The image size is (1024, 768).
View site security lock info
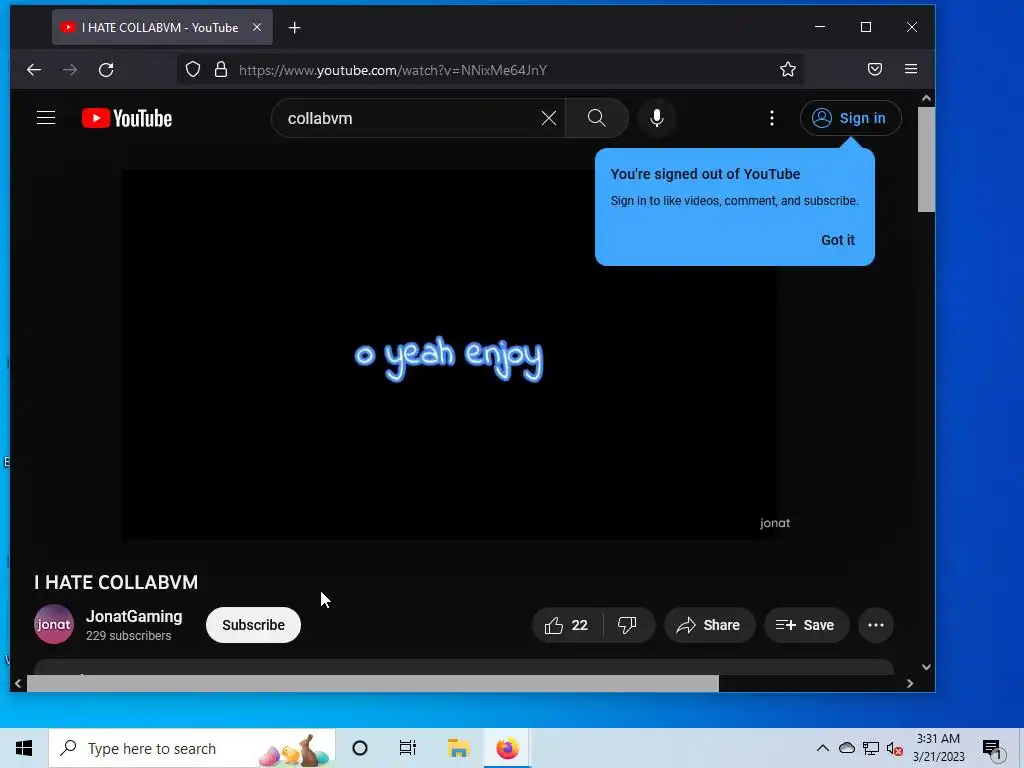click(x=221, y=70)
